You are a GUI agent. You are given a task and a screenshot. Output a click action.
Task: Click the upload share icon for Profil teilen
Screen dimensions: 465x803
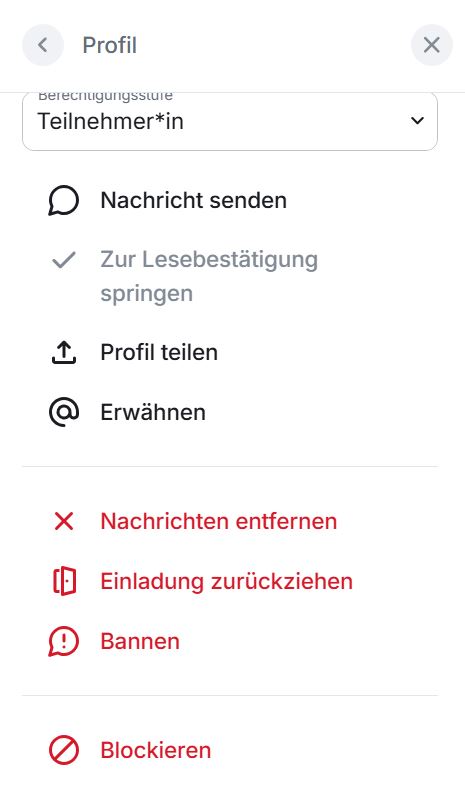click(x=64, y=352)
